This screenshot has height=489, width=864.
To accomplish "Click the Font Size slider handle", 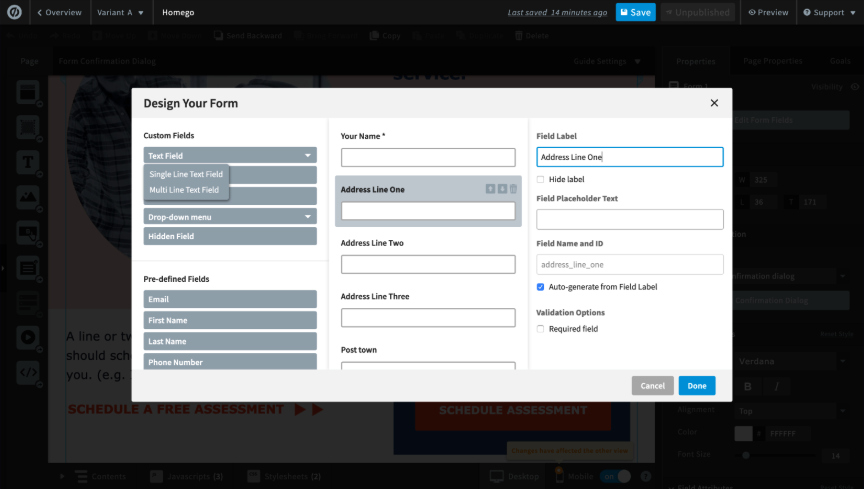I will (746, 455).
